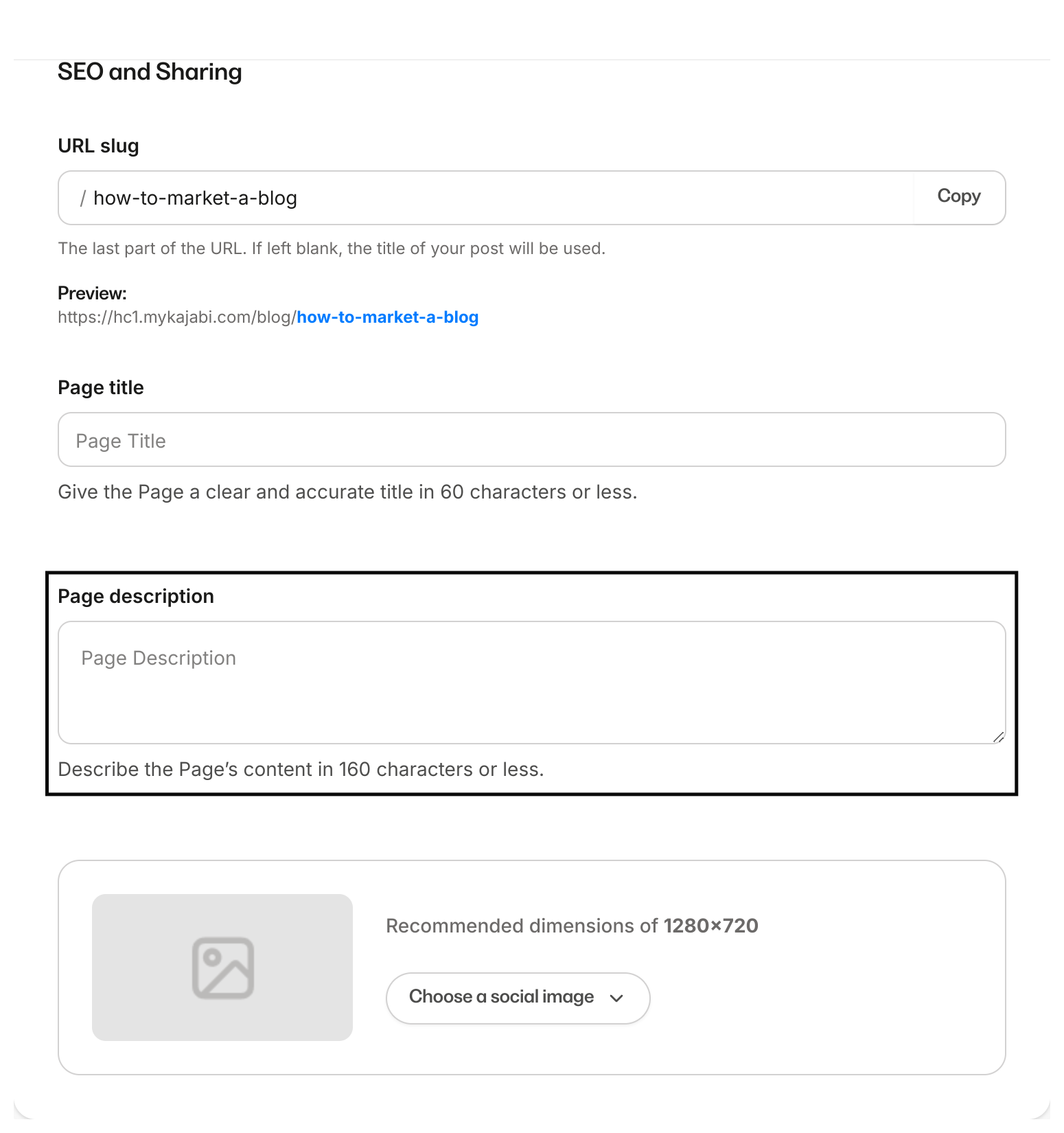Click the 'Give the Page a clear and accurate title' hint
This screenshot has width=1064, height=1133.
point(347,492)
